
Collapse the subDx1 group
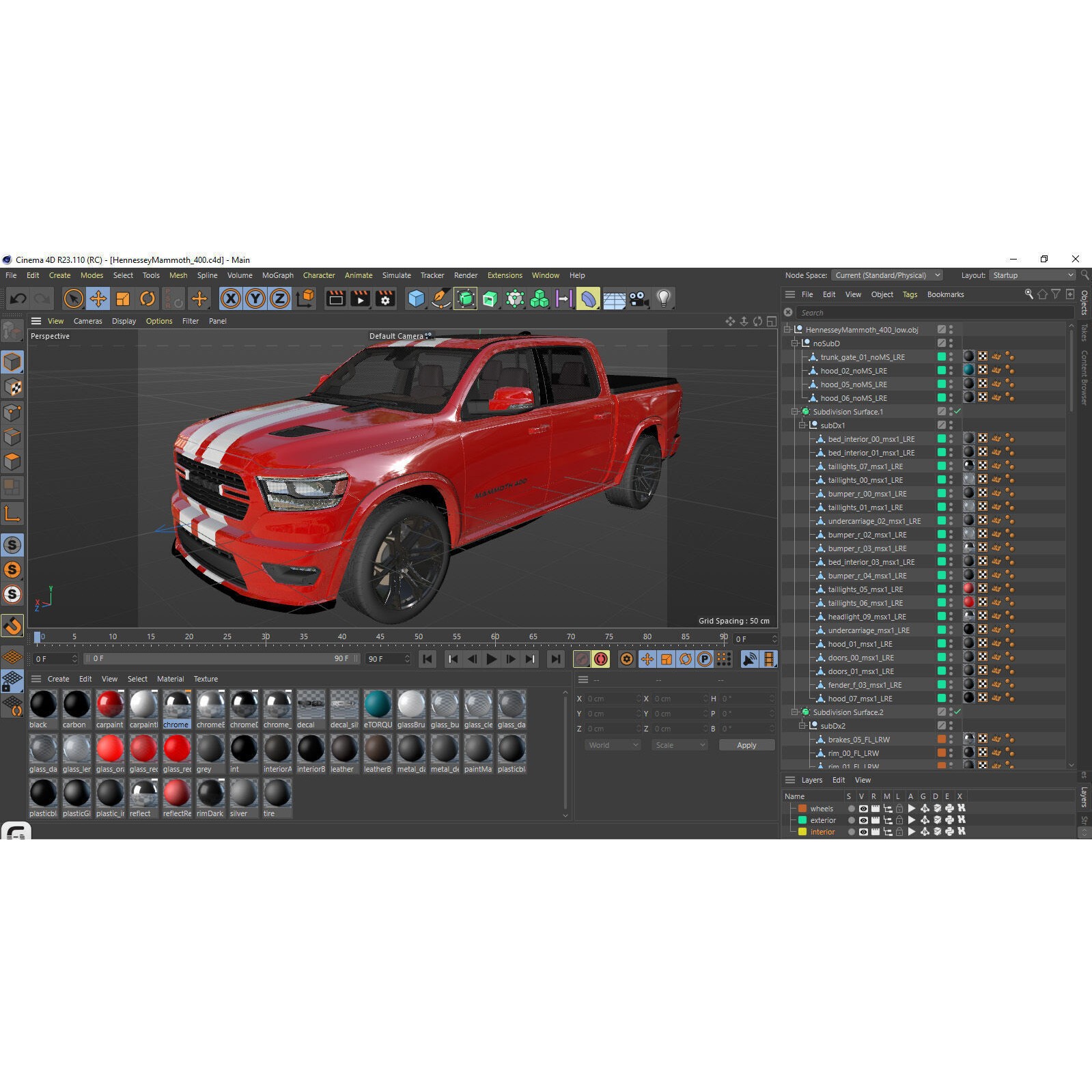click(x=802, y=425)
